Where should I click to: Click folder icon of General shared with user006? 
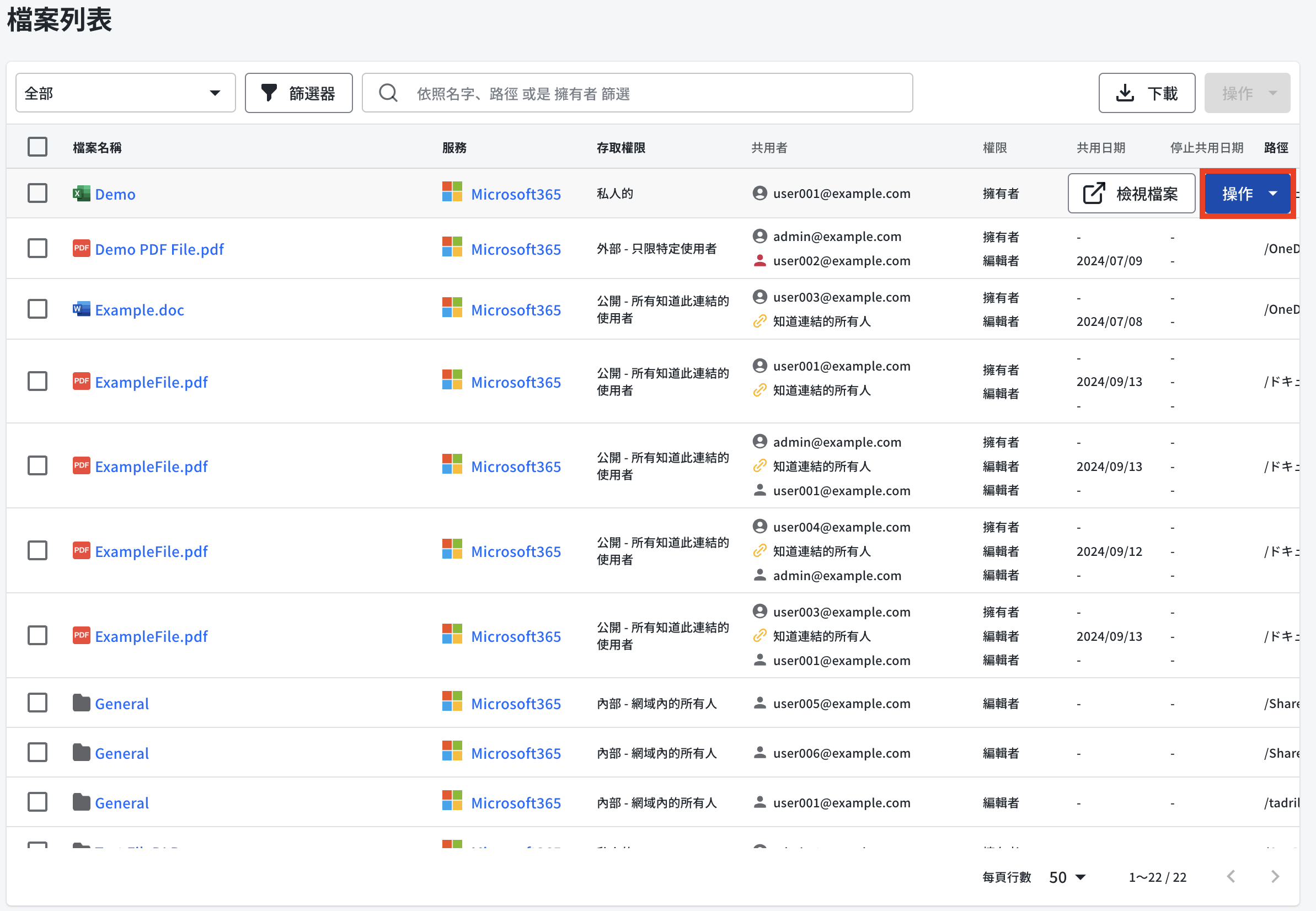coord(81,752)
